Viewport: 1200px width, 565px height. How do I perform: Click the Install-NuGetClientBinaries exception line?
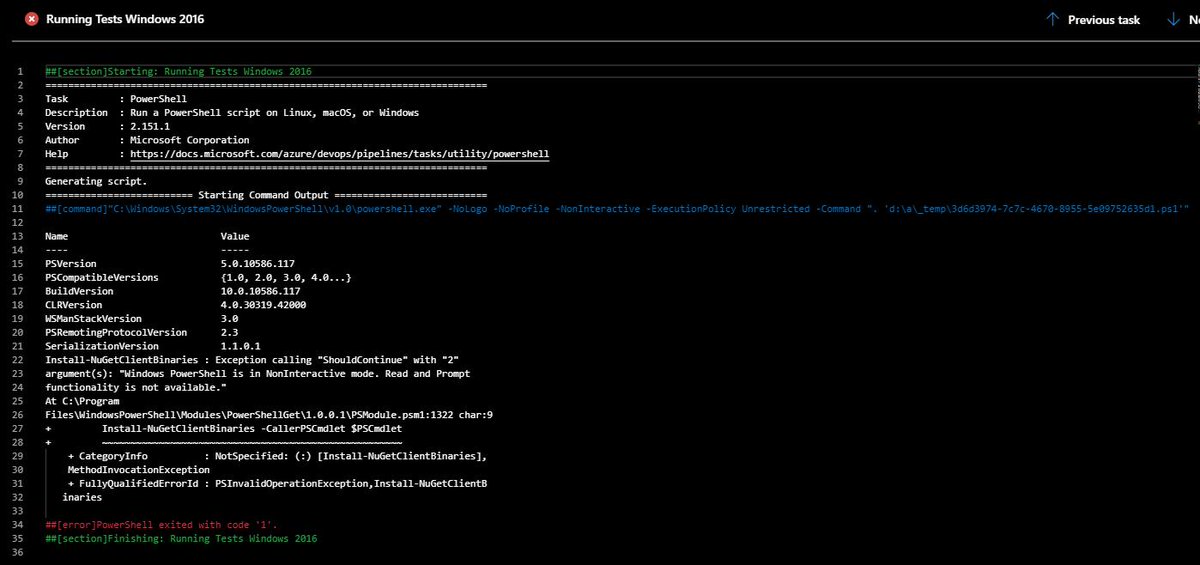pyautogui.click(x=252, y=359)
